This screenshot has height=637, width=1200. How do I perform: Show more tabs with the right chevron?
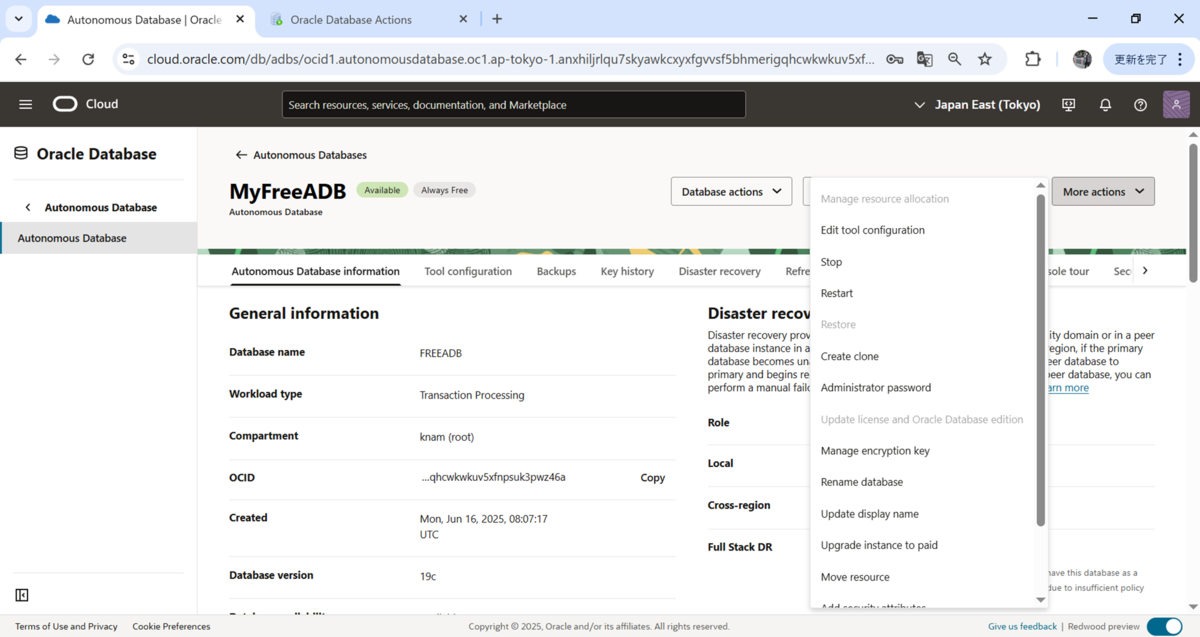(x=1145, y=271)
